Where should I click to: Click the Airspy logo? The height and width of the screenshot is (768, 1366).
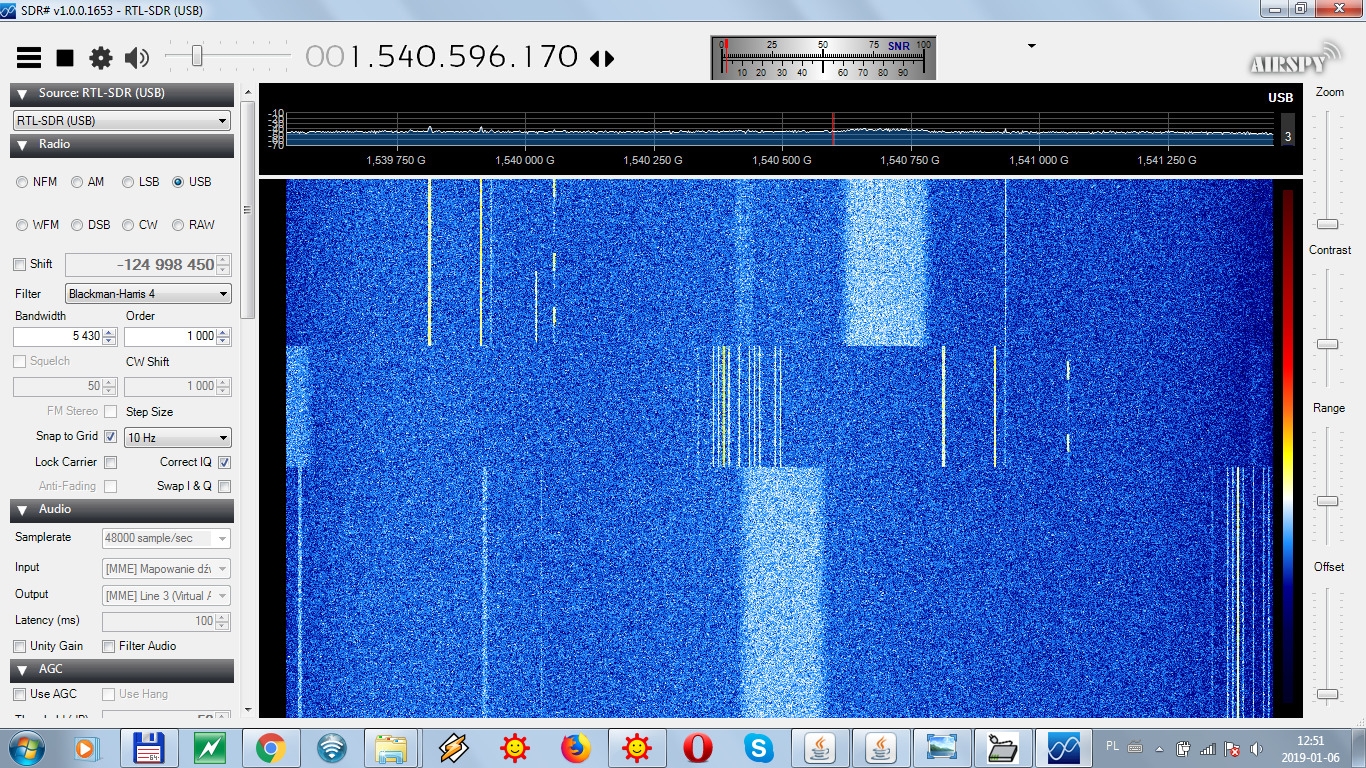(1294, 58)
